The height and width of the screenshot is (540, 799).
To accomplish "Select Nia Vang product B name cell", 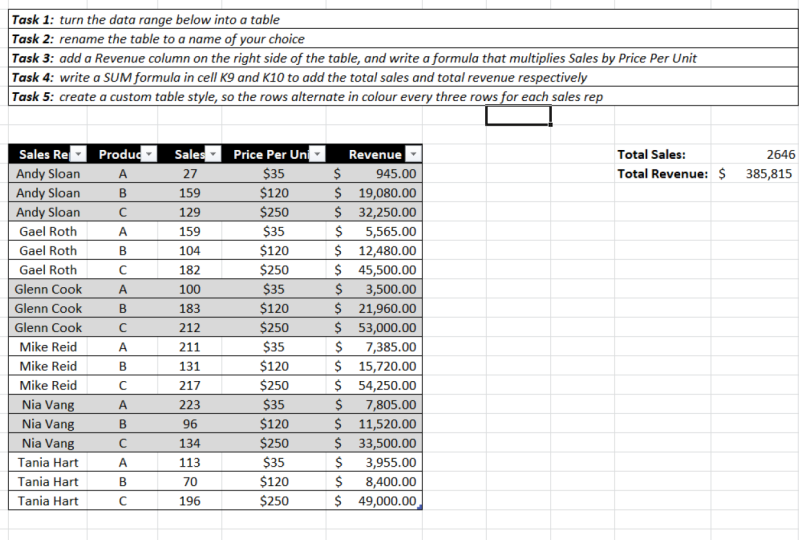I will click(x=48, y=424).
